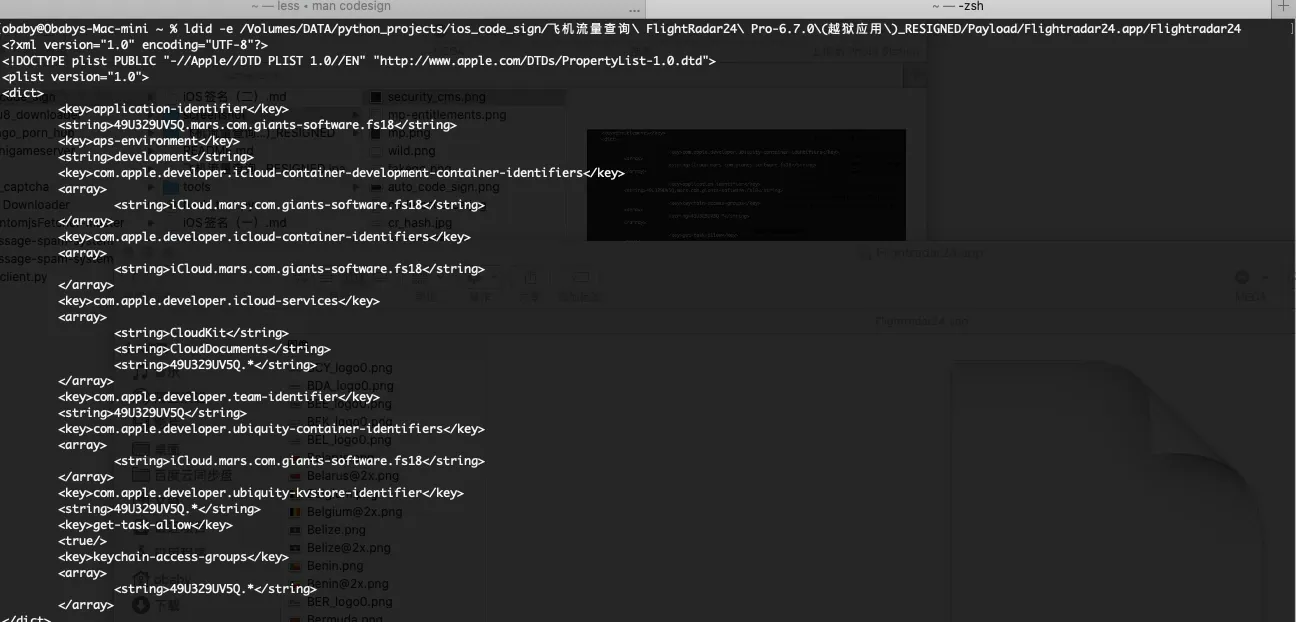This screenshot has width=1296, height=622.
Task: Click the ubiquity-kvstore-identifier key line
Action: click(261, 493)
